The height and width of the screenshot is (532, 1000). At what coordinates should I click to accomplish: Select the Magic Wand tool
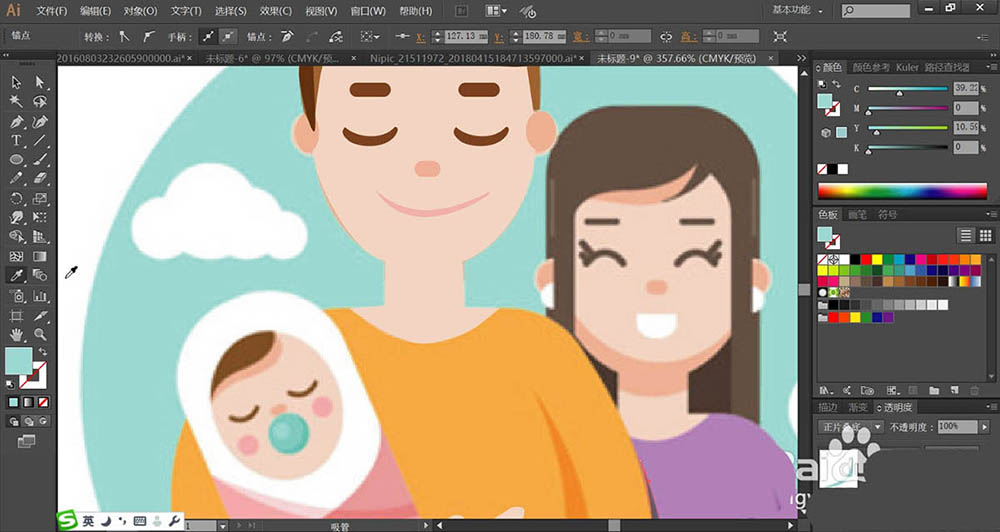[x=16, y=101]
